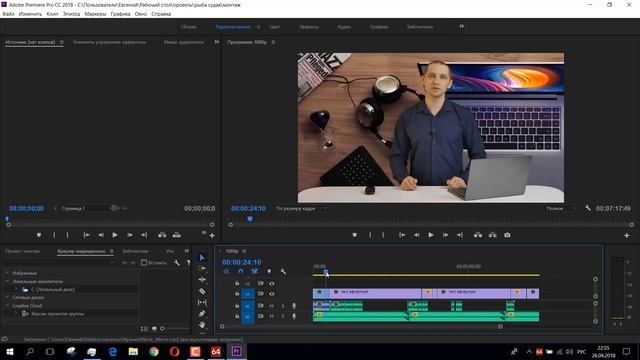Click the Extract button in Program monitor
This screenshot has height=360, width=640.
click(x=493, y=235)
